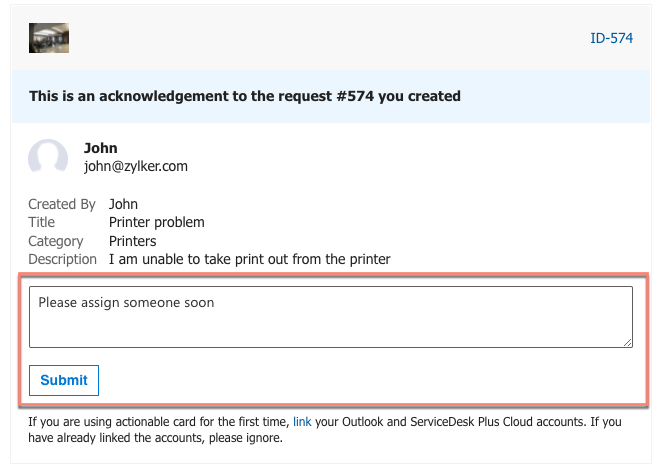Image resolution: width=670 pixels, height=475 pixels.
Task: Click the Category field label
Action: (56, 241)
